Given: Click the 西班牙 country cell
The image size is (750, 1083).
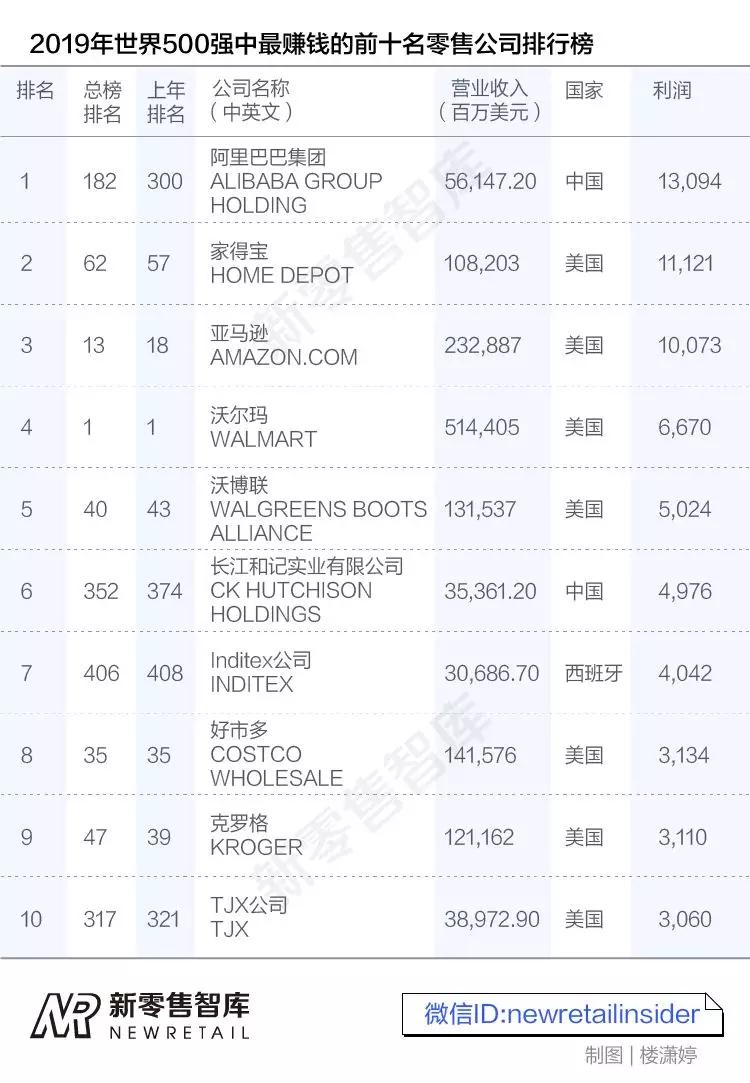Looking at the screenshot, I should point(593,673).
